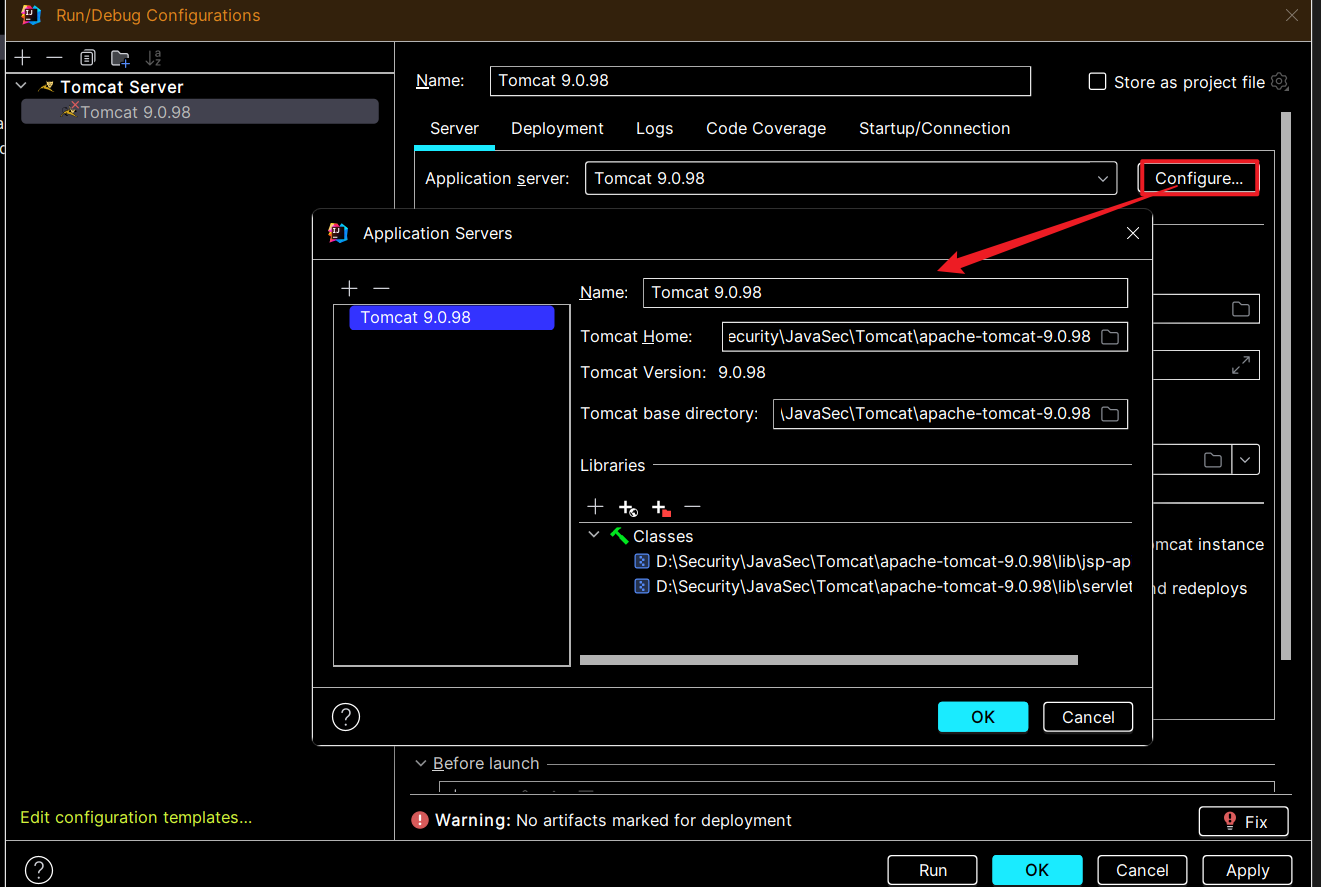Screen dimensions: 1321x887
Task: Create a new folder in the configurations toolbar
Action: point(120,58)
